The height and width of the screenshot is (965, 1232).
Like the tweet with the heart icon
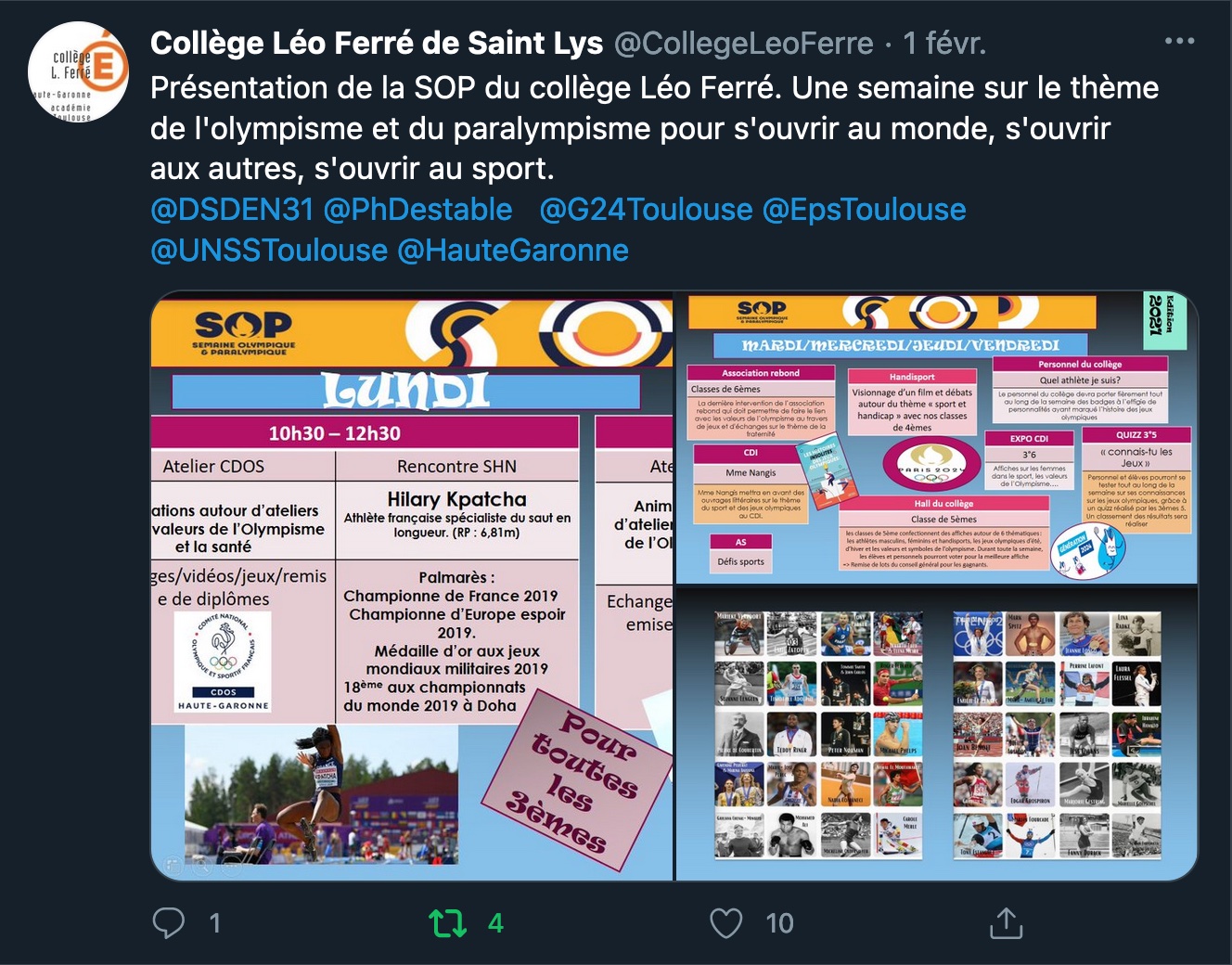click(x=726, y=922)
